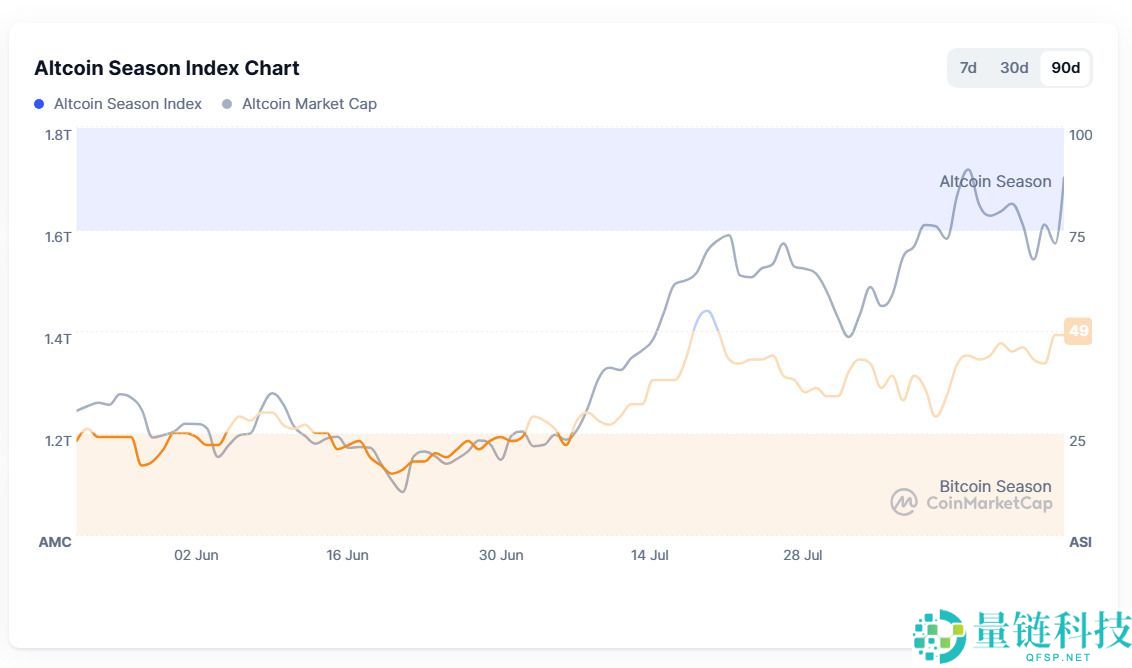Click the Bitcoin Season zone label
The image size is (1132, 668).
[995, 486]
